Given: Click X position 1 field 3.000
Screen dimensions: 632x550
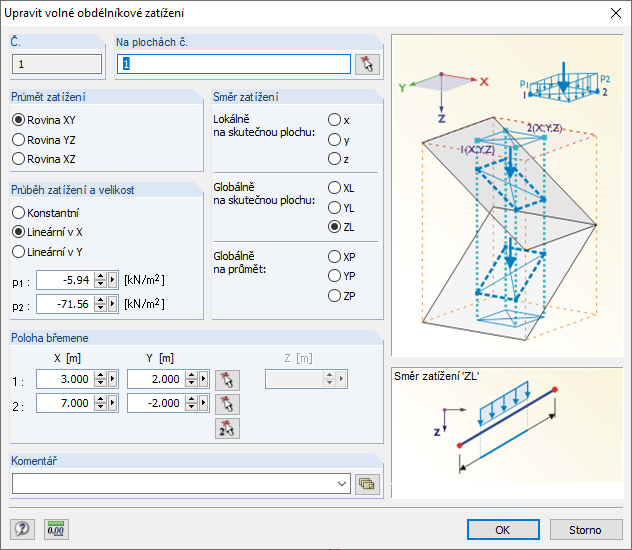Looking at the screenshot, I should point(65,379).
